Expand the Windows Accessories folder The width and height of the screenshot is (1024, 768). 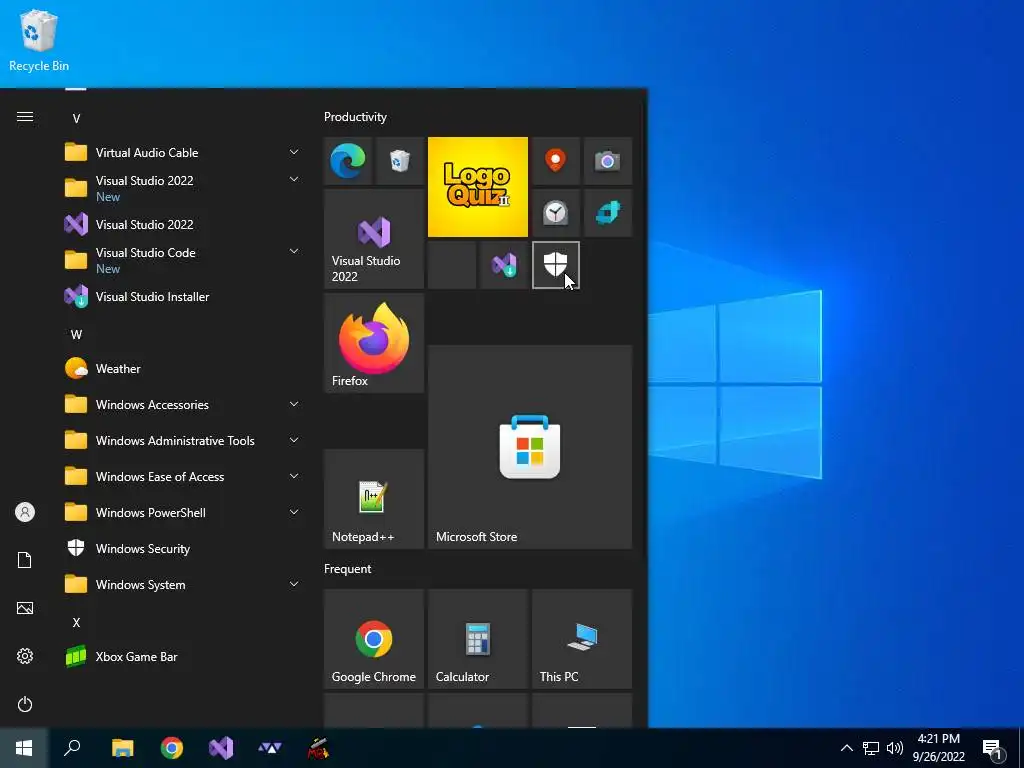click(x=183, y=404)
